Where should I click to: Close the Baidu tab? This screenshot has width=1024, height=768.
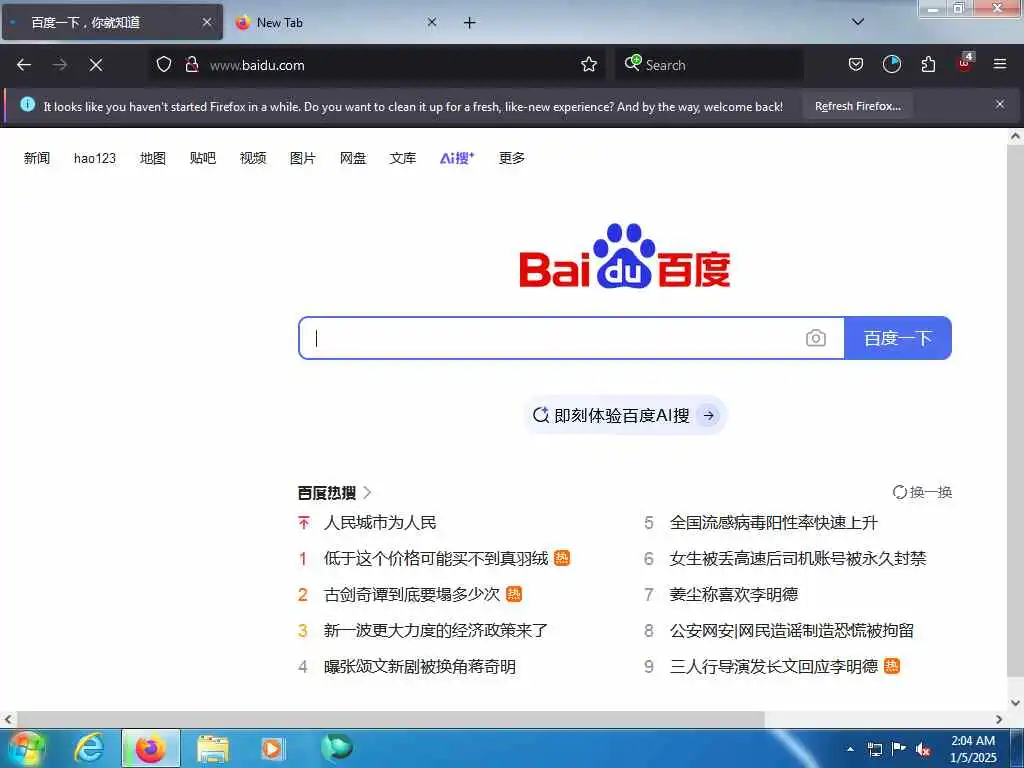(207, 22)
